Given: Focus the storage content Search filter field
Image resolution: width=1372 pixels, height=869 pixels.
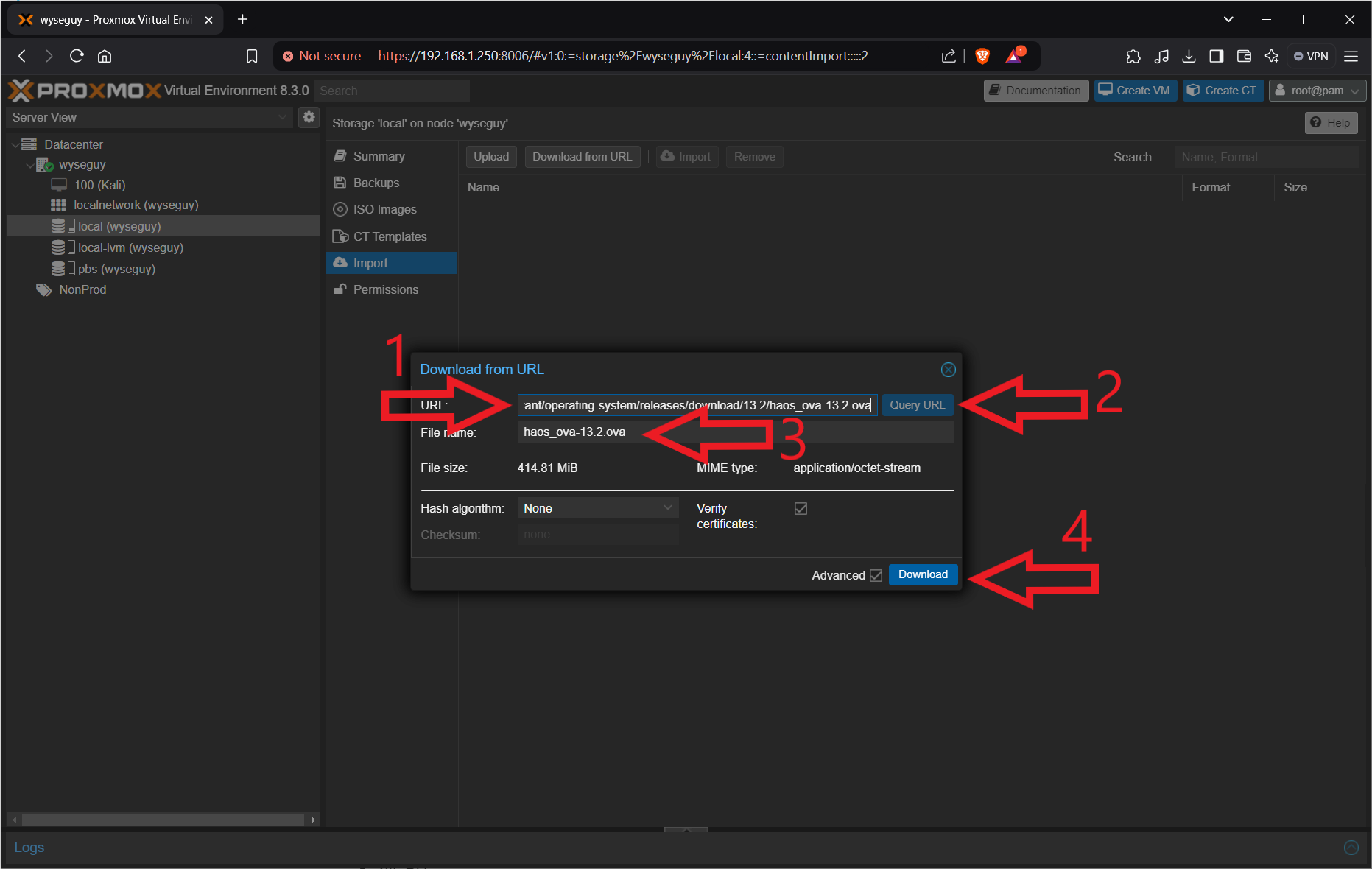Looking at the screenshot, I should coord(1267,157).
